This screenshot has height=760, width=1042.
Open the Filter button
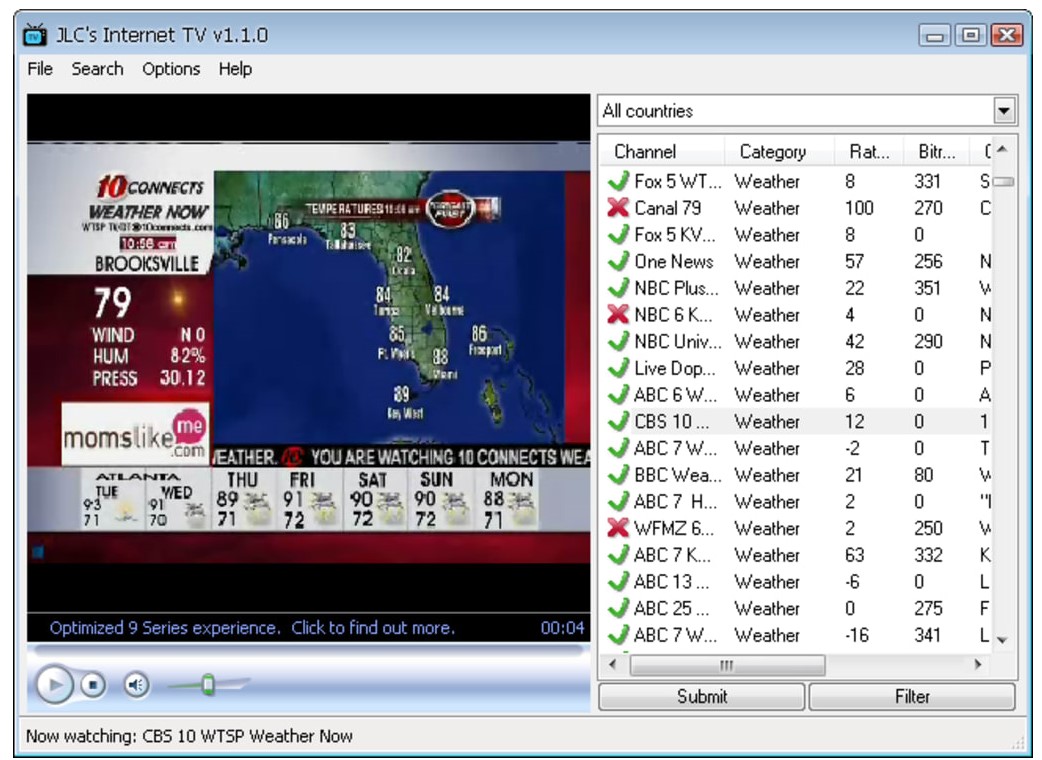click(x=912, y=696)
